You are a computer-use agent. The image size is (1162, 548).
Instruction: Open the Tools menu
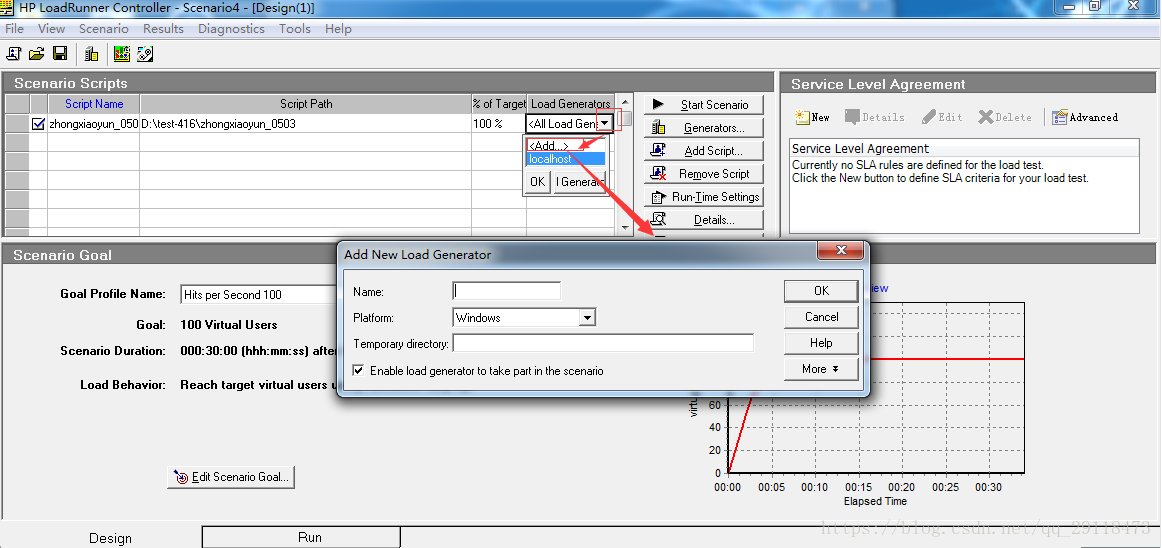click(294, 29)
